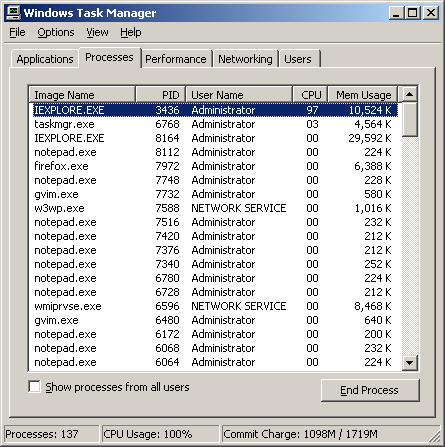This screenshot has width=445, height=447.
Task: Click the Task Manager title bar icon
Action: pos(13,13)
